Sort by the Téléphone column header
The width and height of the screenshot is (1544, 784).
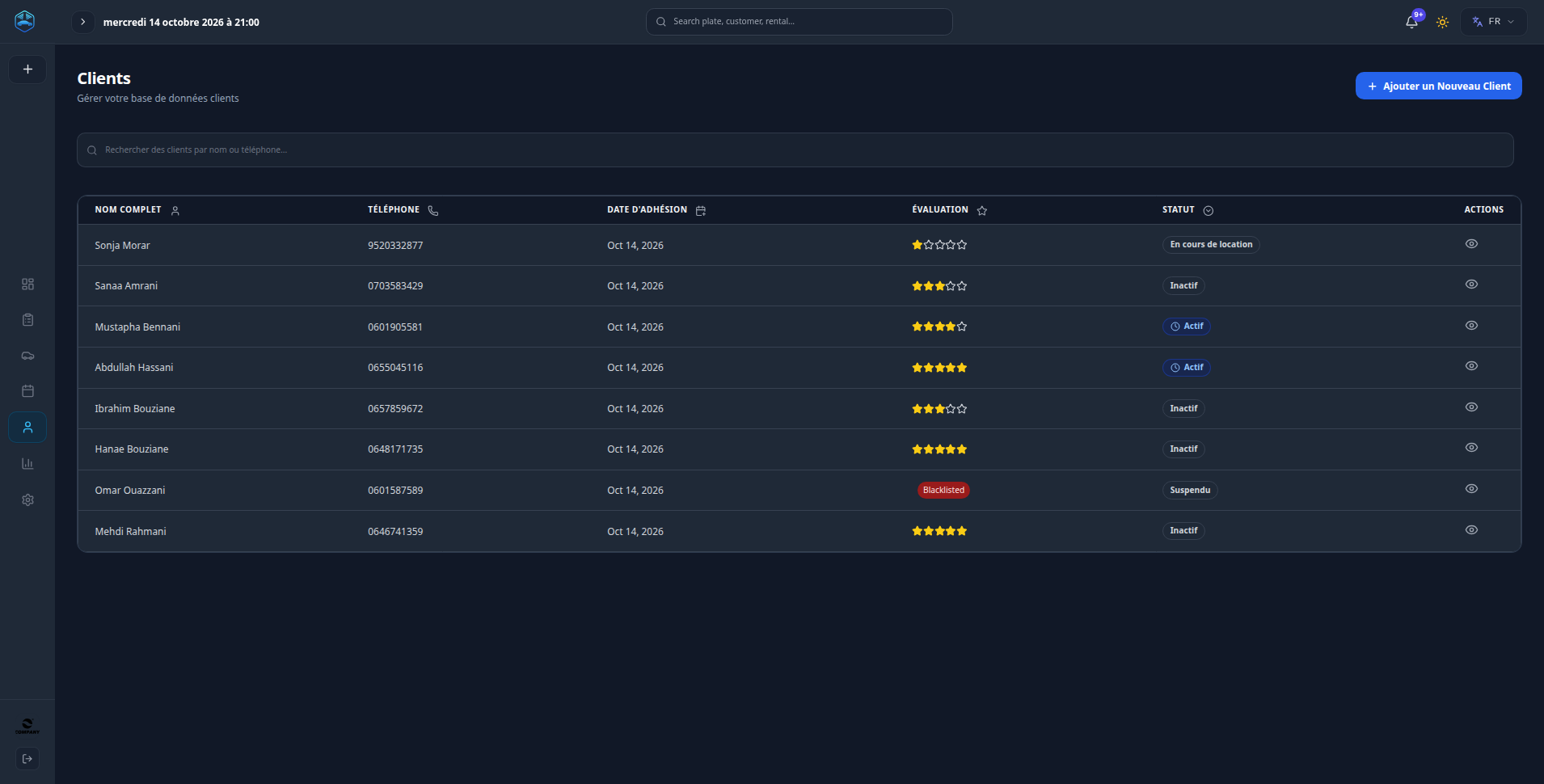click(x=403, y=210)
